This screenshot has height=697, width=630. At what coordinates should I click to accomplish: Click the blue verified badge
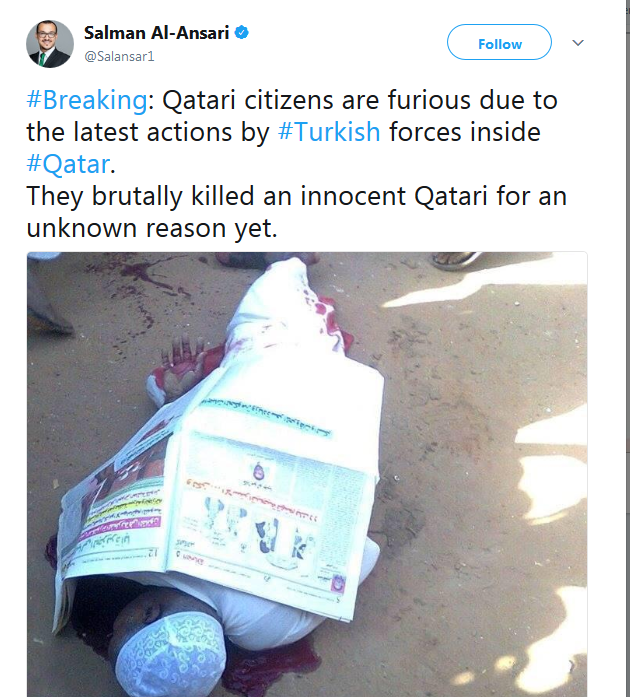tap(241, 32)
